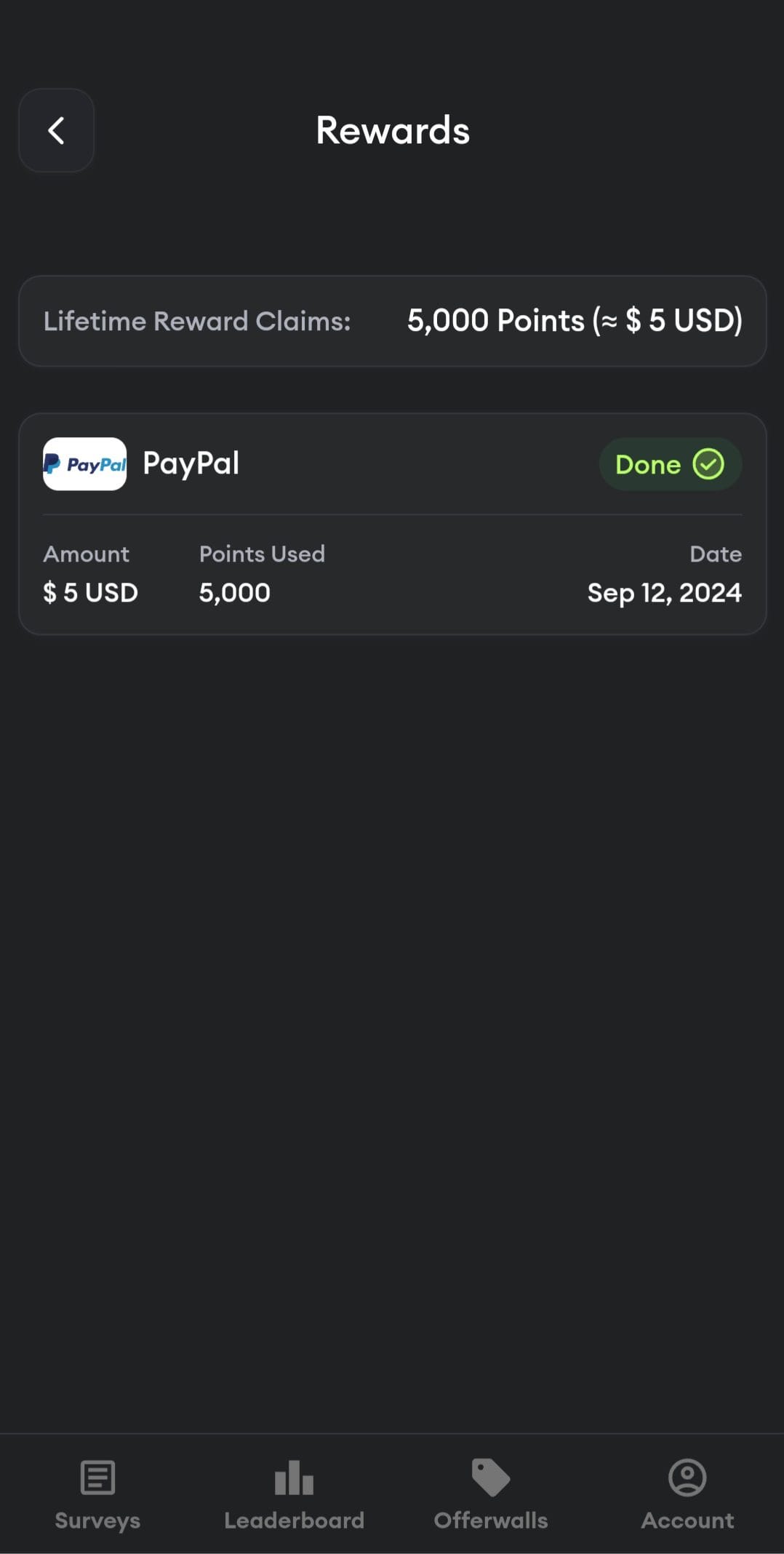Select the Offerwalls tab label
Screen dimensions: 784x1554
click(491, 1521)
